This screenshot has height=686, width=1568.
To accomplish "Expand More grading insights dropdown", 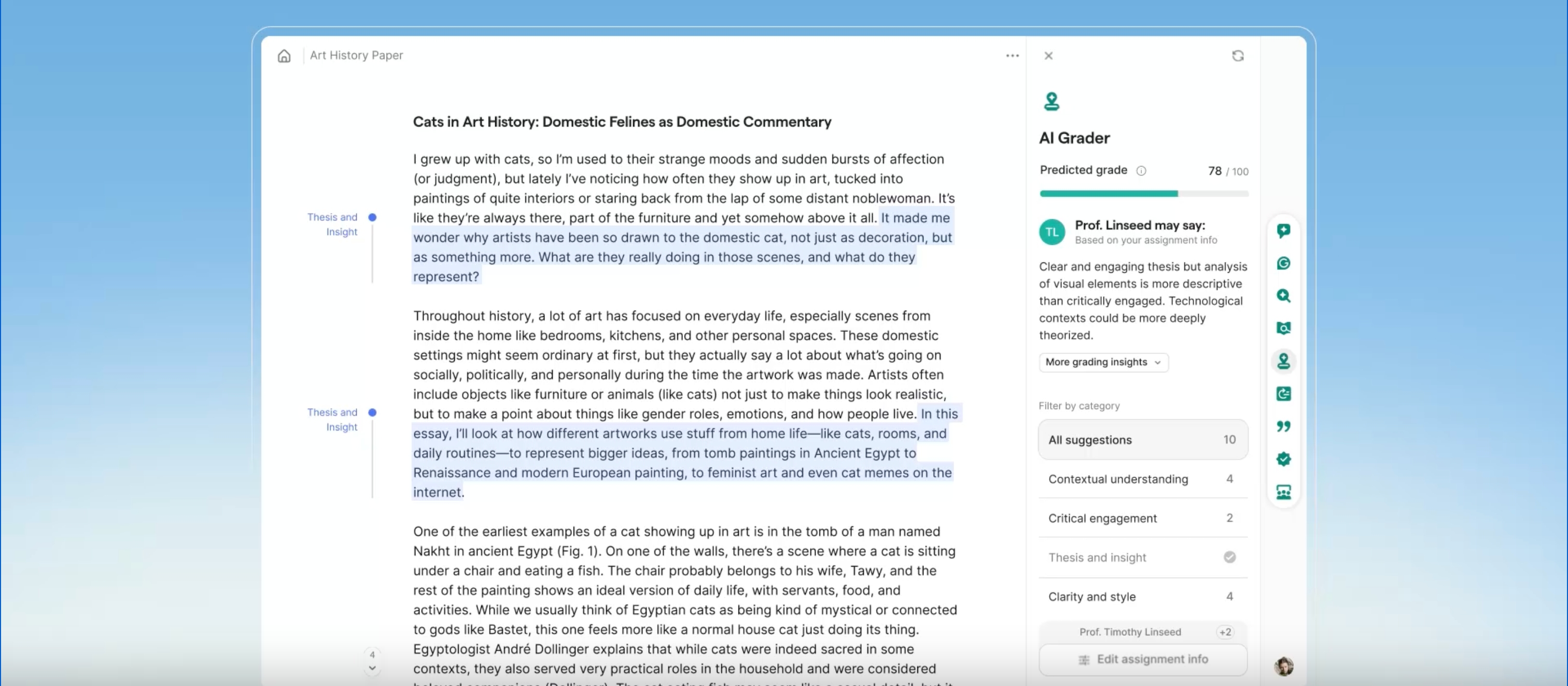I will click(x=1103, y=362).
